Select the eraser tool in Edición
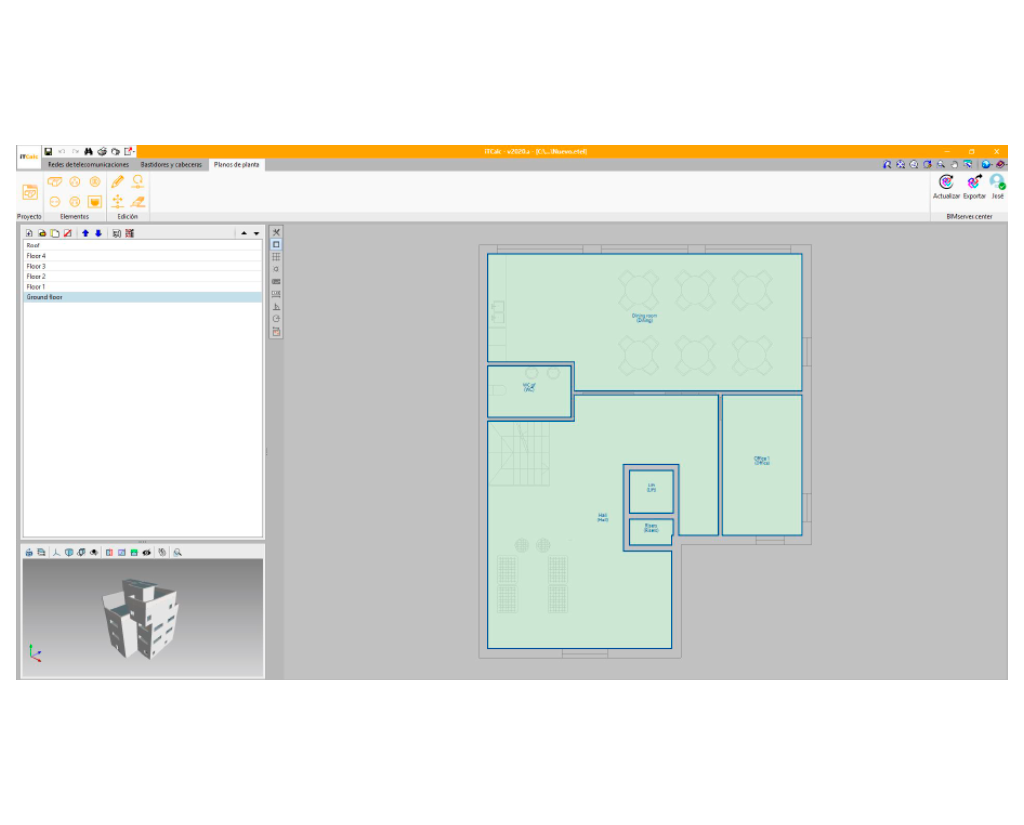 point(138,201)
